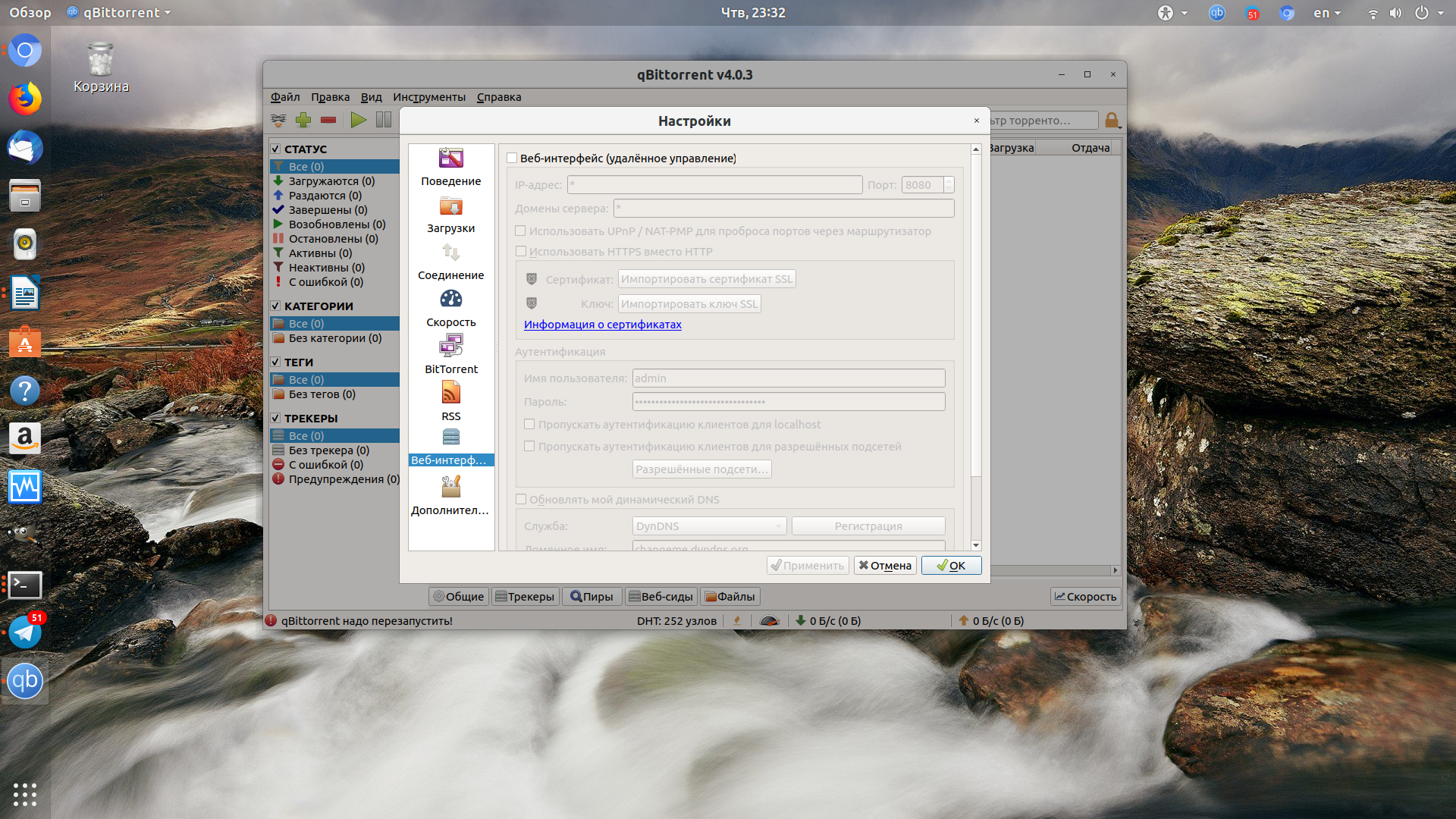The height and width of the screenshot is (819, 1456).
Task: Open the Amazon launcher in the dock
Action: 25,438
